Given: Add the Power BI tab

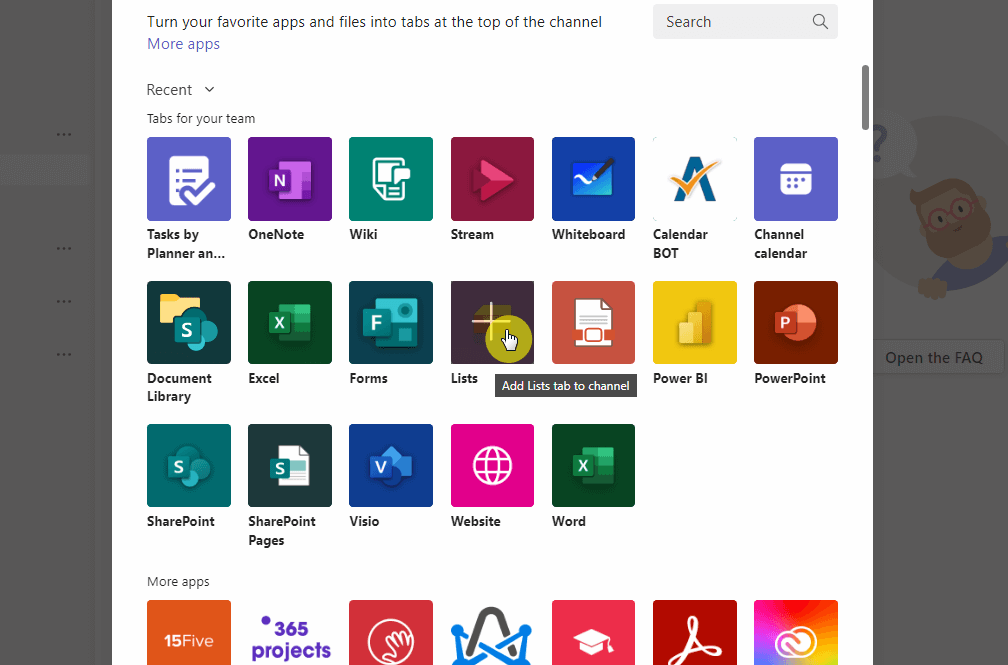Looking at the screenshot, I should click(695, 322).
